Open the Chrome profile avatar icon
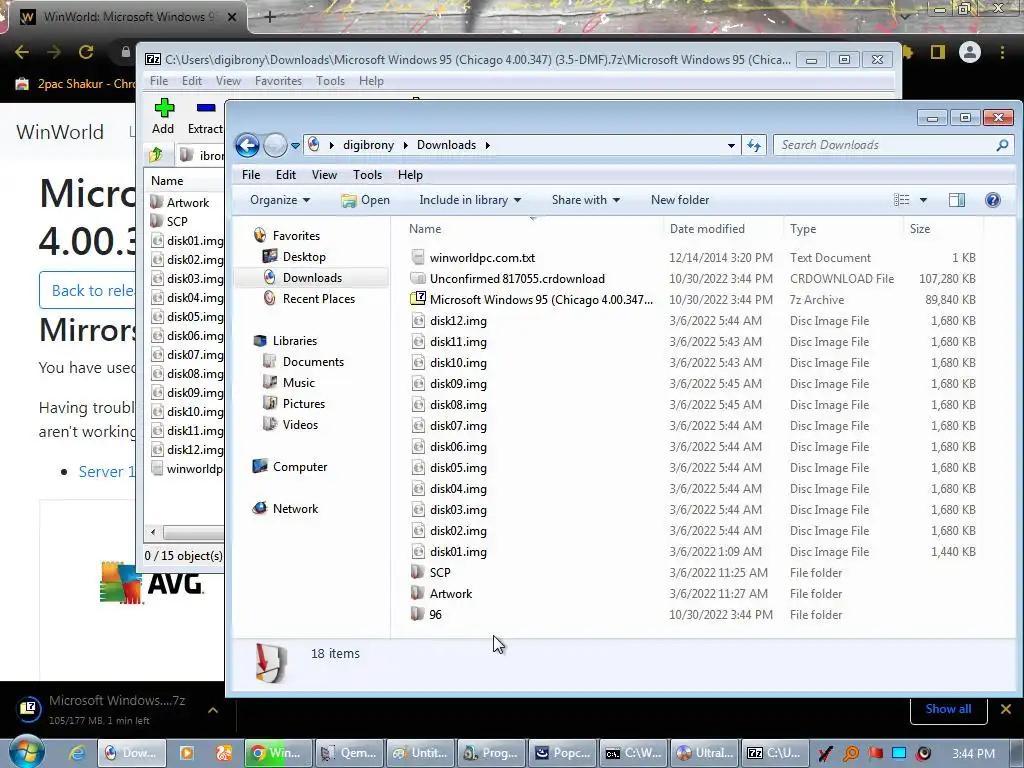This screenshot has height=768, width=1024. tap(970, 52)
